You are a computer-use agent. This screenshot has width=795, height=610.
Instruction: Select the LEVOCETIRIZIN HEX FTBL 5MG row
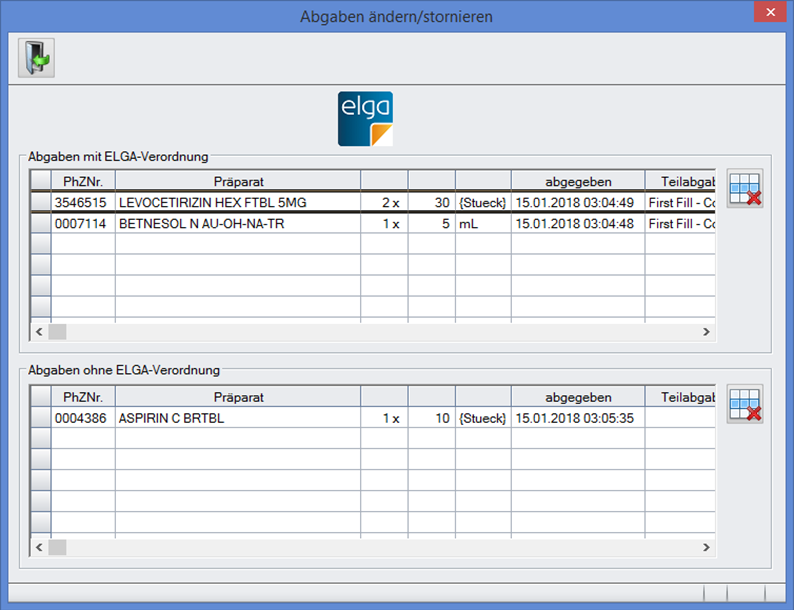[237, 202]
